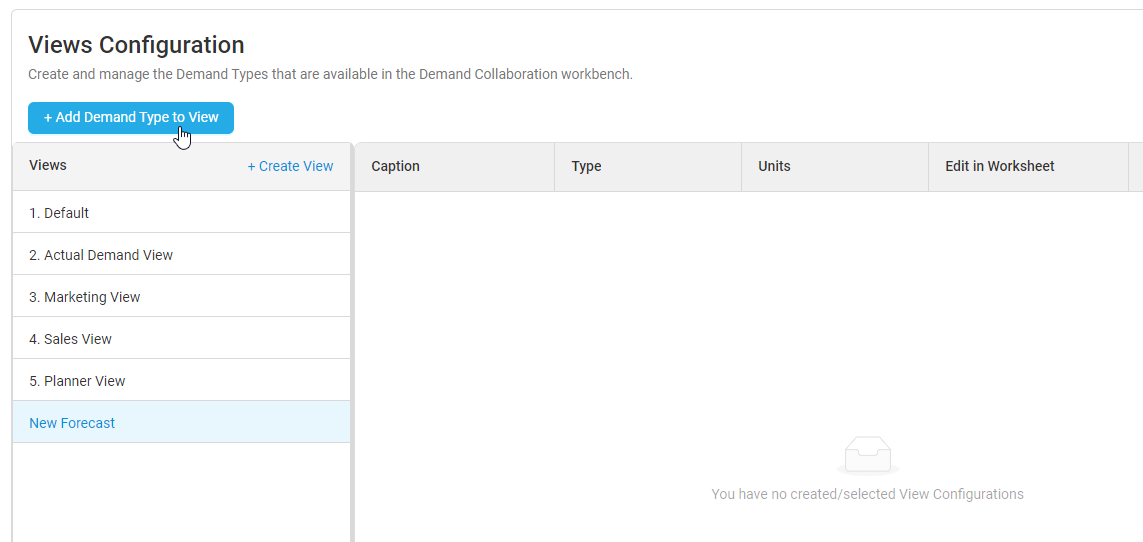The image size is (1143, 542).
Task: Click the Demand Collaboration workbench description text
Action: [x=330, y=74]
